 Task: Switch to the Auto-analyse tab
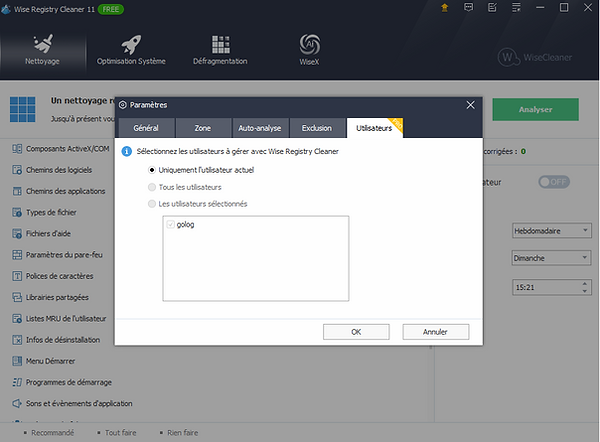pos(260,128)
